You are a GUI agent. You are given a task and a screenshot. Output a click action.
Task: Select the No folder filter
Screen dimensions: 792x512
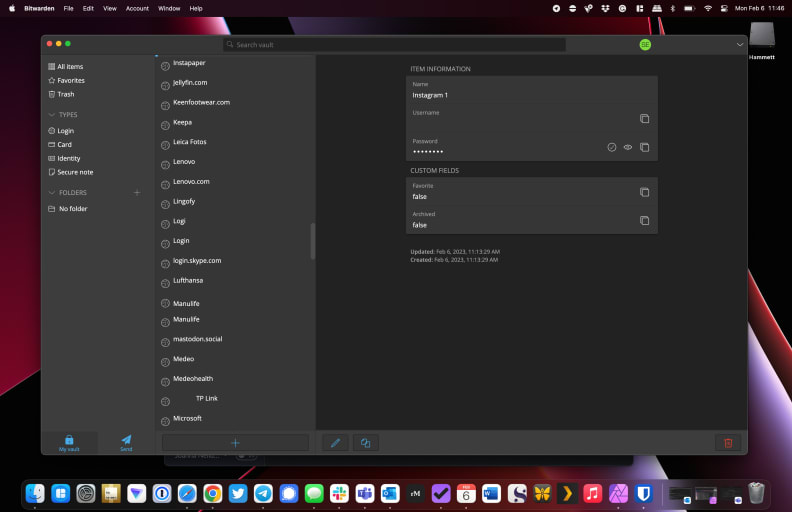[x=68, y=209]
